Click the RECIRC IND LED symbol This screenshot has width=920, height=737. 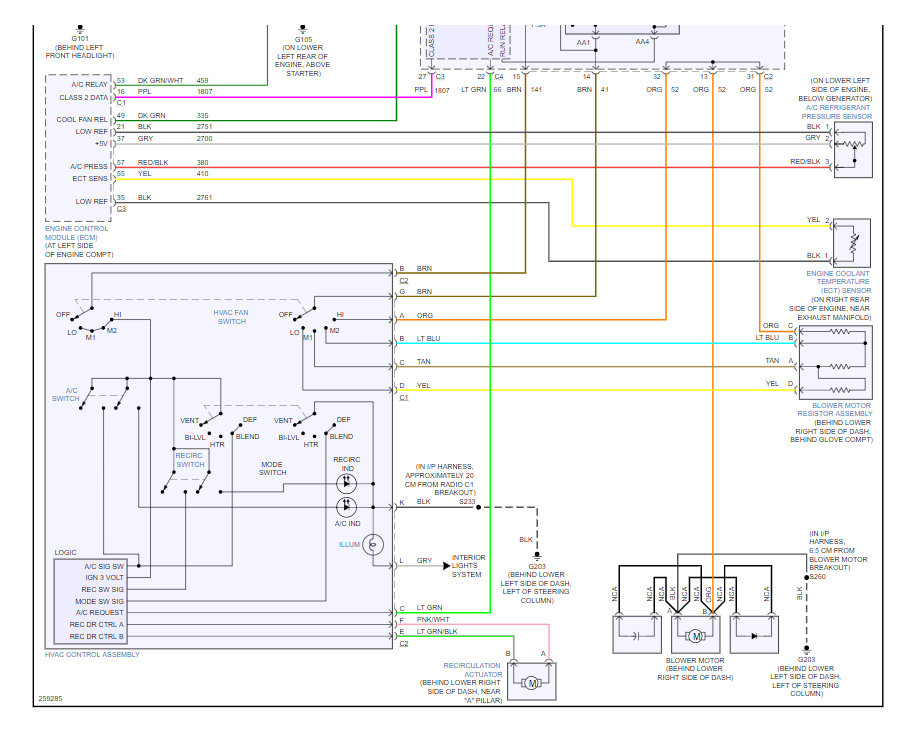(346, 484)
